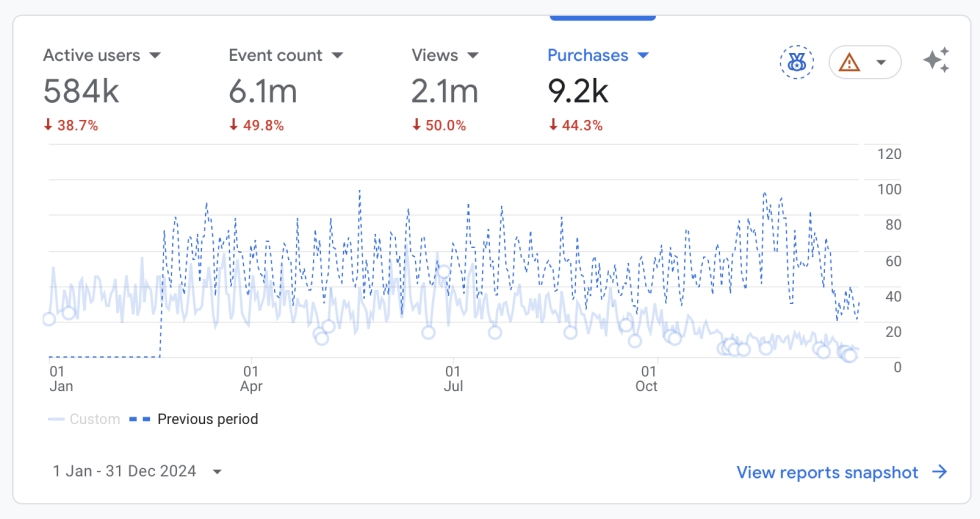Open the Views metric dropdown arrow
Viewport: 980px width, 519px height.
point(473,56)
